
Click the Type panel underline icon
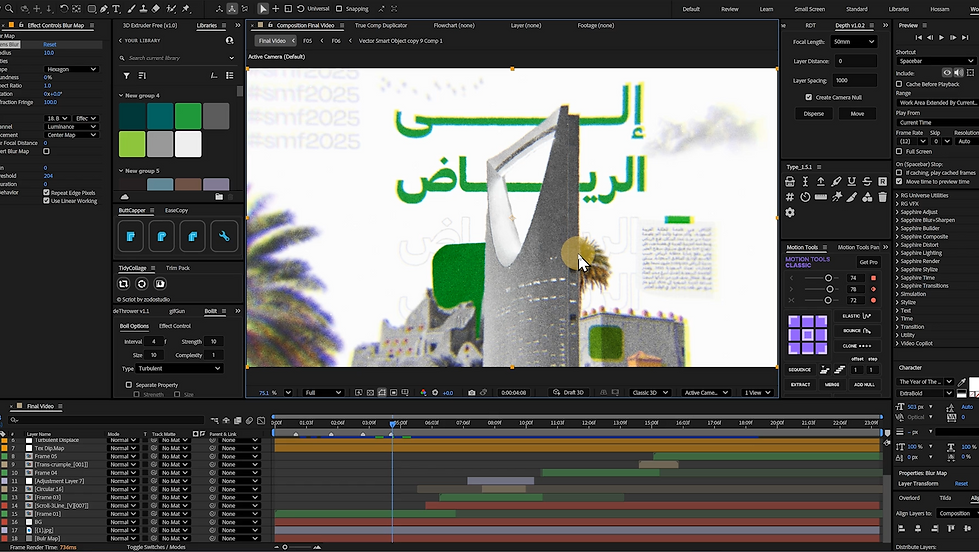click(x=852, y=182)
